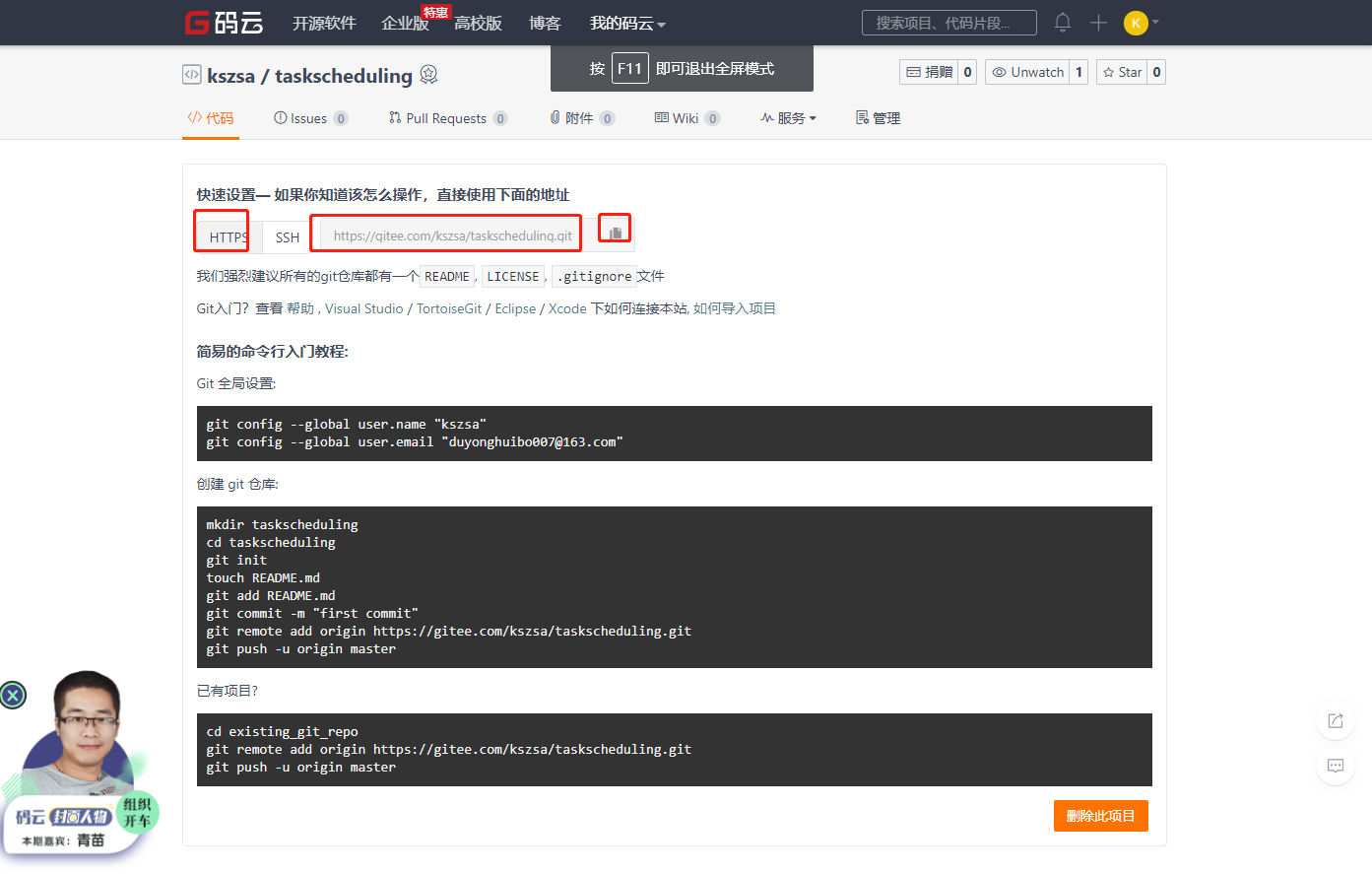Click the share floating icon
The image size is (1372, 874).
coord(1336,720)
